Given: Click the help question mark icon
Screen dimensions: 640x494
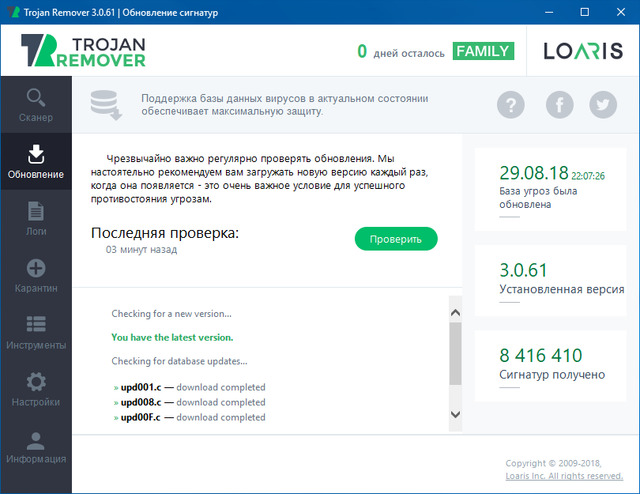Looking at the screenshot, I should pos(511,104).
